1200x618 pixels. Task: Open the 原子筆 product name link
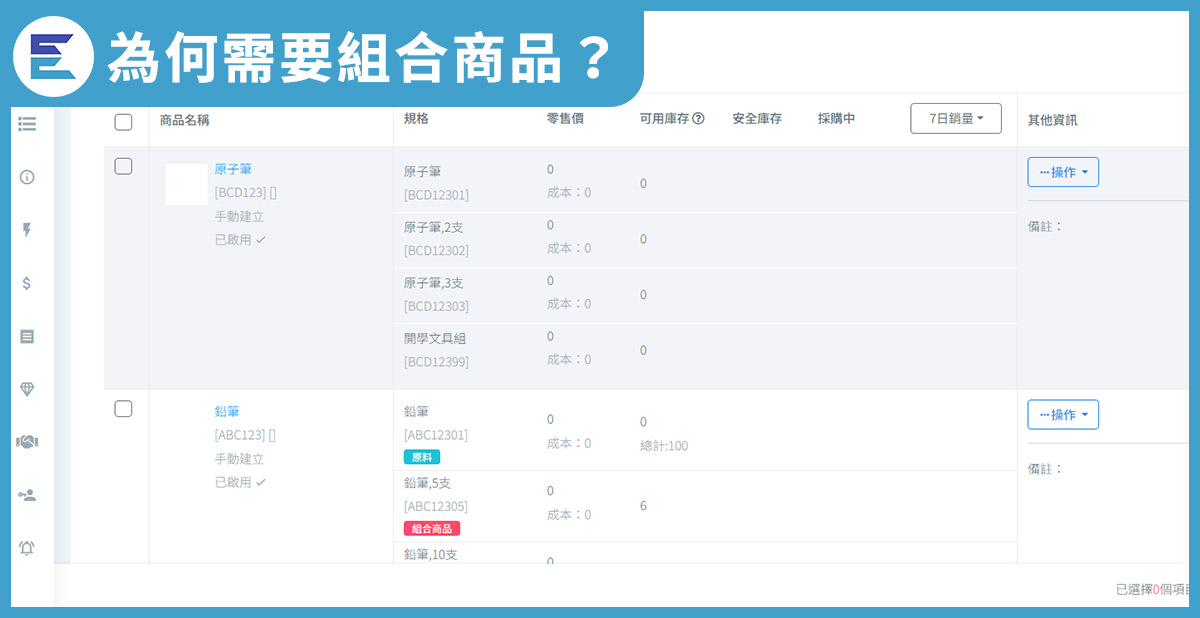coord(233,169)
